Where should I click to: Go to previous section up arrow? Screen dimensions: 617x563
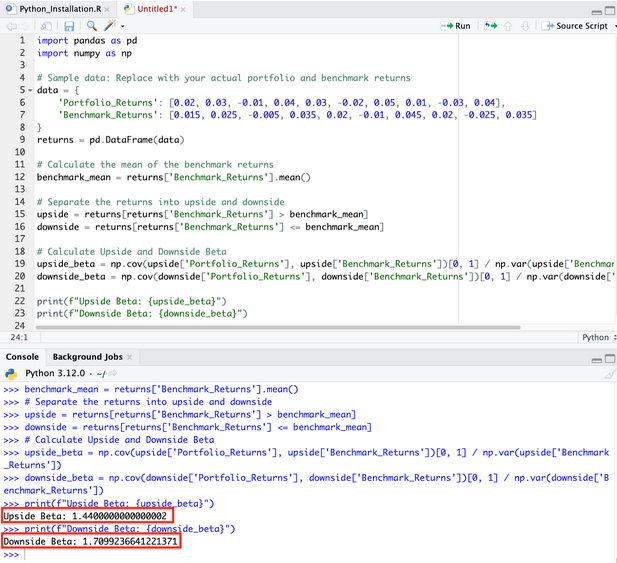click(x=509, y=26)
